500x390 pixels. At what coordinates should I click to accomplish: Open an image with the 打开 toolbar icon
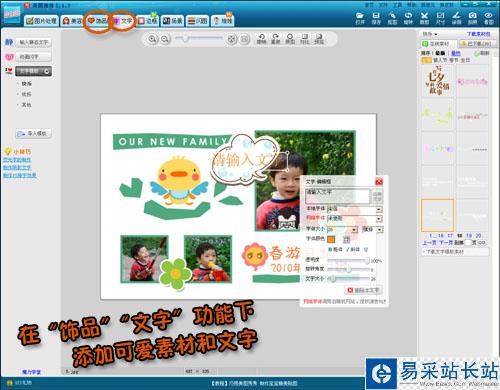click(x=360, y=18)
